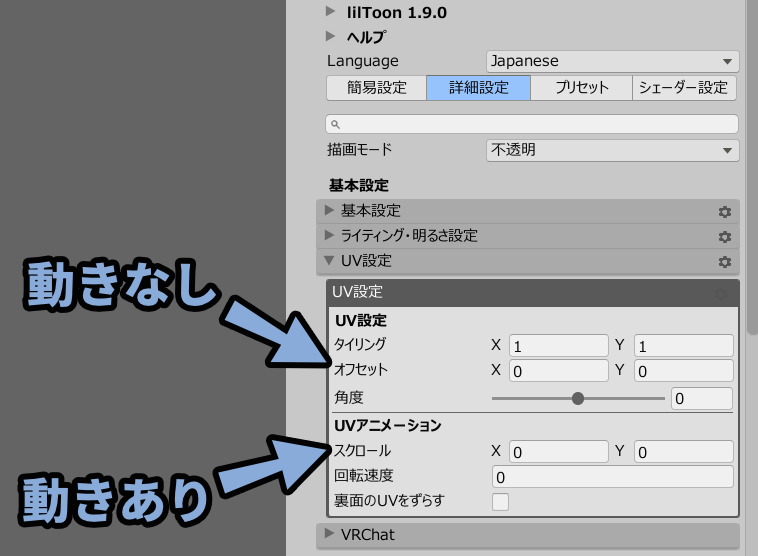Click the タイリング Y value field
Image resolution: width=758 pixels, height=556 pixels.
tap(684, 346)
